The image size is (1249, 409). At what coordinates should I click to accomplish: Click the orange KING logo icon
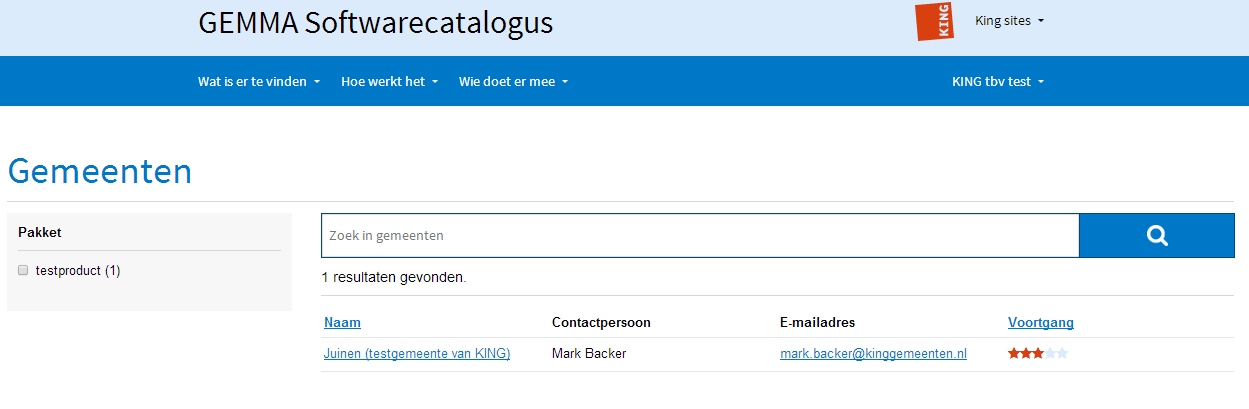click(934, 21)
